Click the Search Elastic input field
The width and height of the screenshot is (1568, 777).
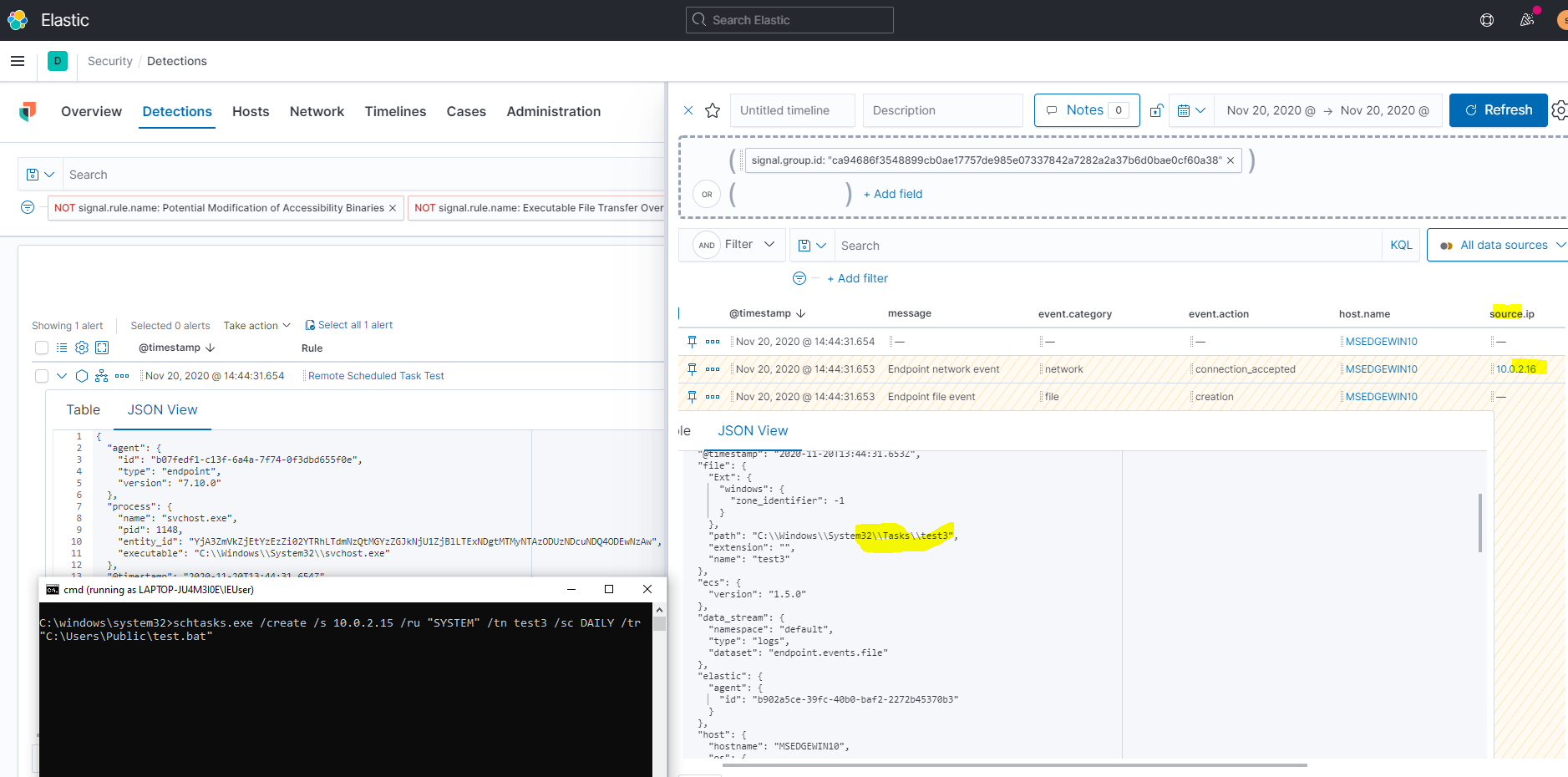[x=789, y=19]
